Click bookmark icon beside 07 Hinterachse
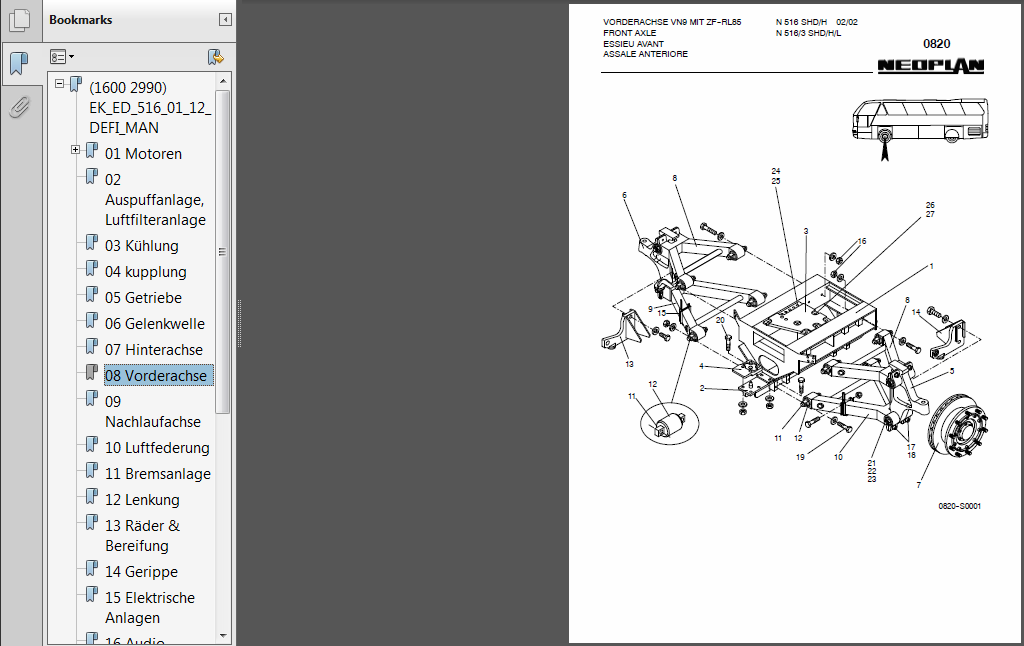 click(91, 347)
